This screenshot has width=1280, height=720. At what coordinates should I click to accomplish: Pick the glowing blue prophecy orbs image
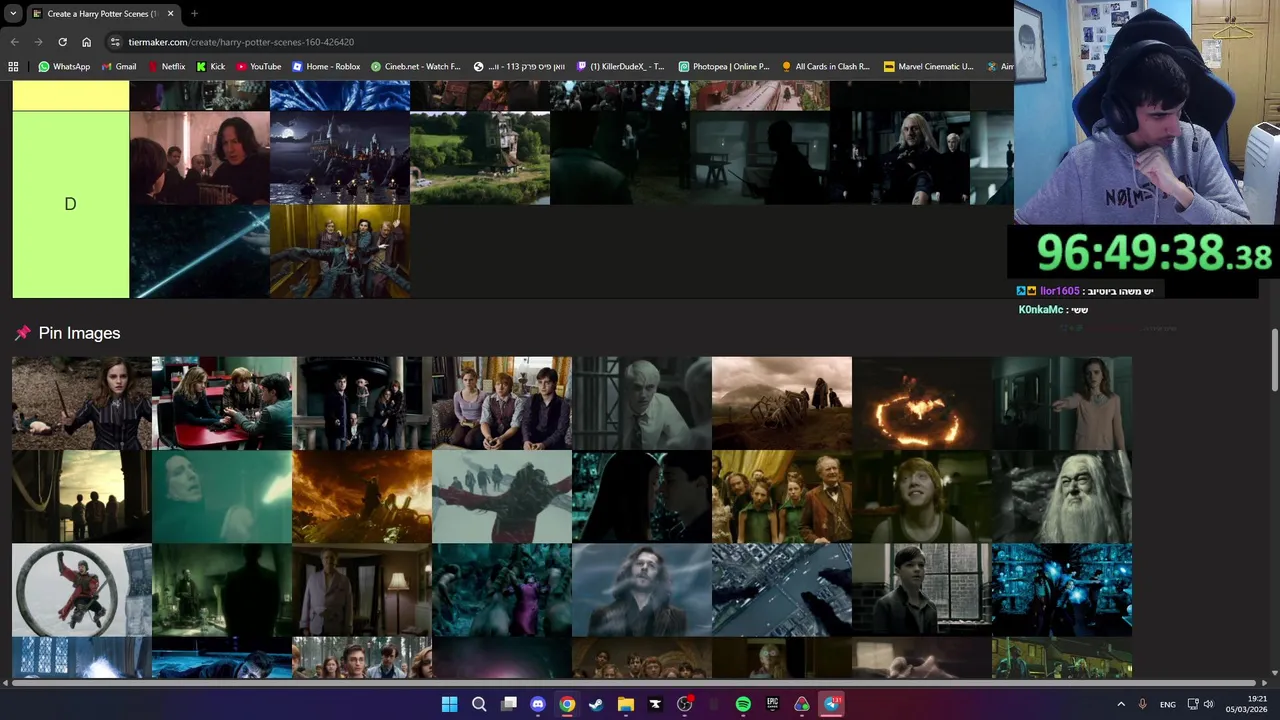click(1062, 590)
